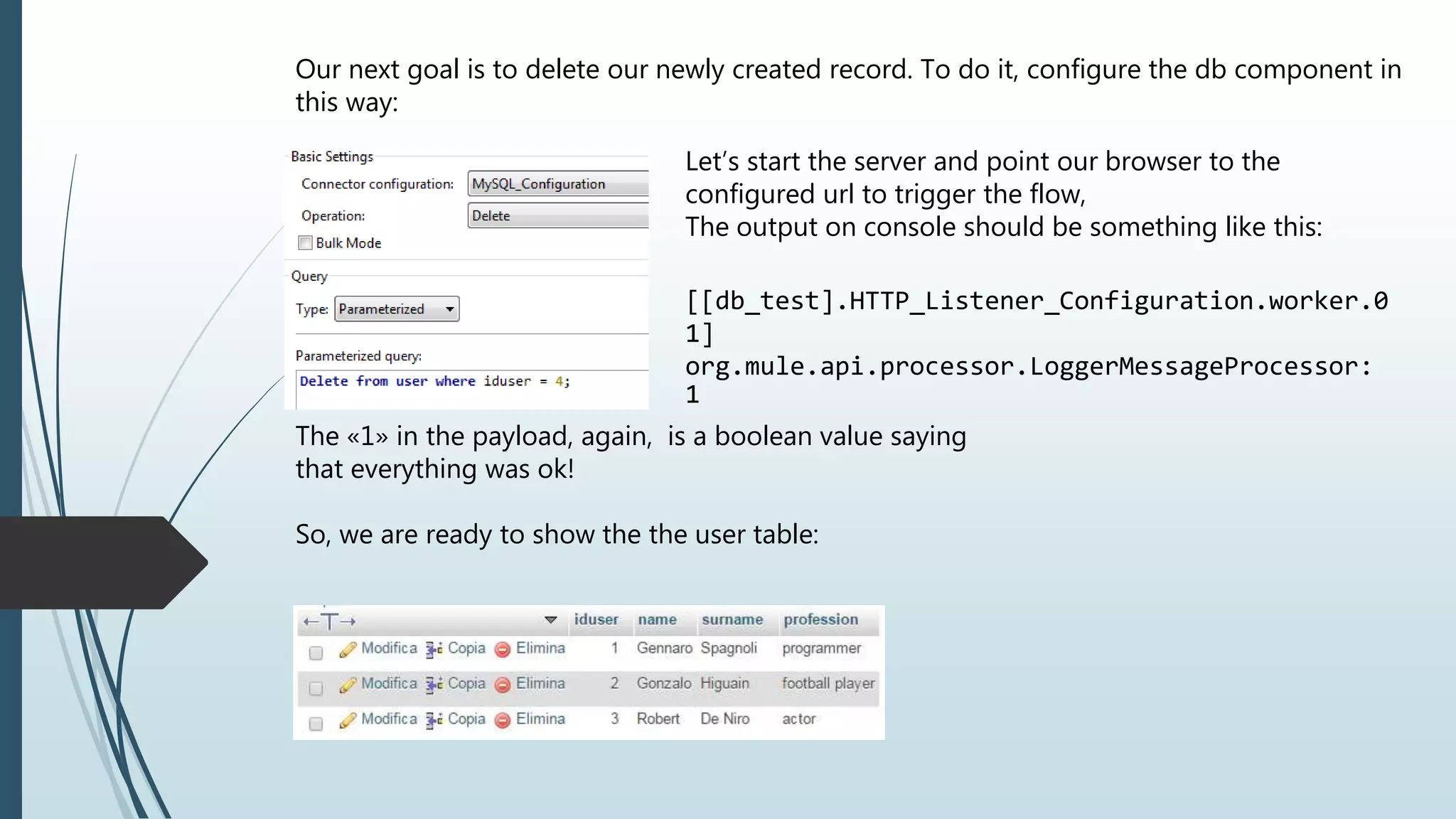
Task: Click the 'actor' cell
Action: 798,719
